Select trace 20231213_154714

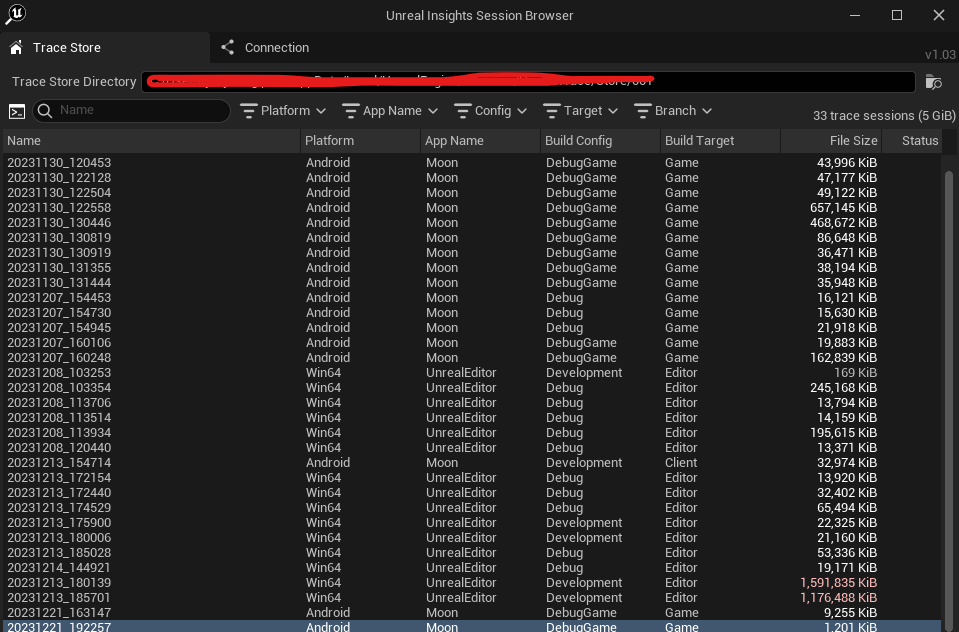472,463
